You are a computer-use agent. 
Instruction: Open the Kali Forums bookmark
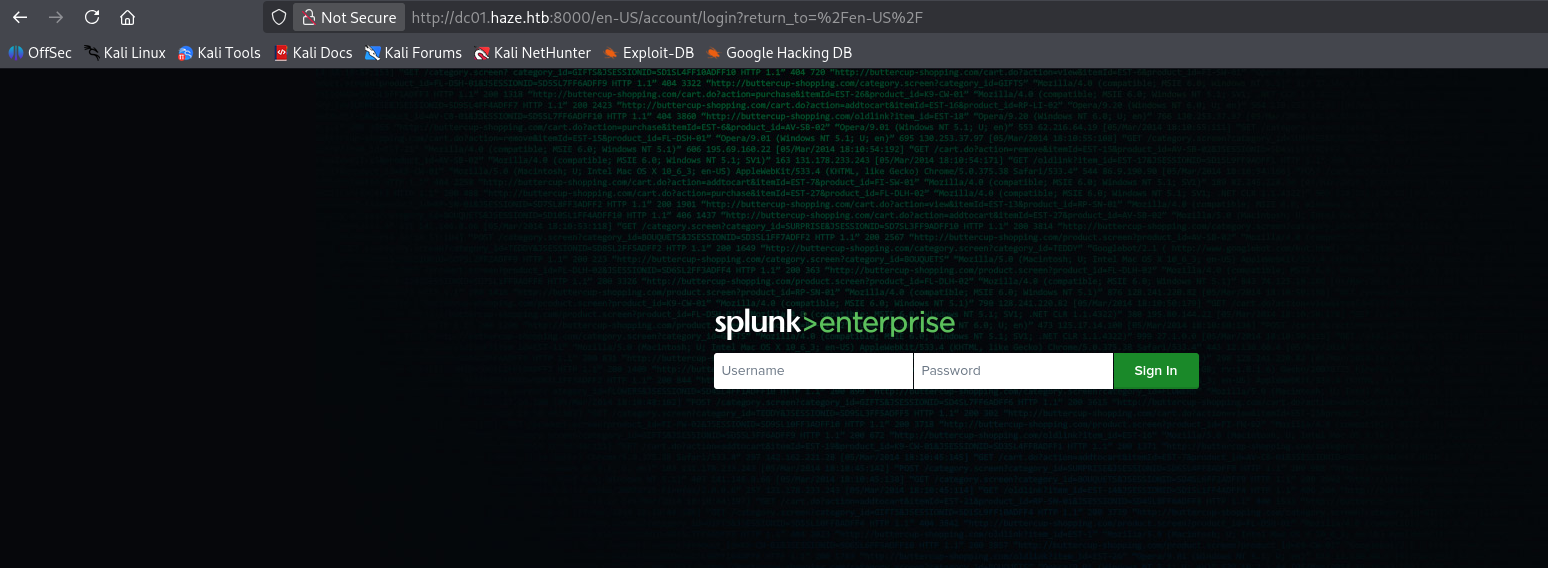(413, 53)
